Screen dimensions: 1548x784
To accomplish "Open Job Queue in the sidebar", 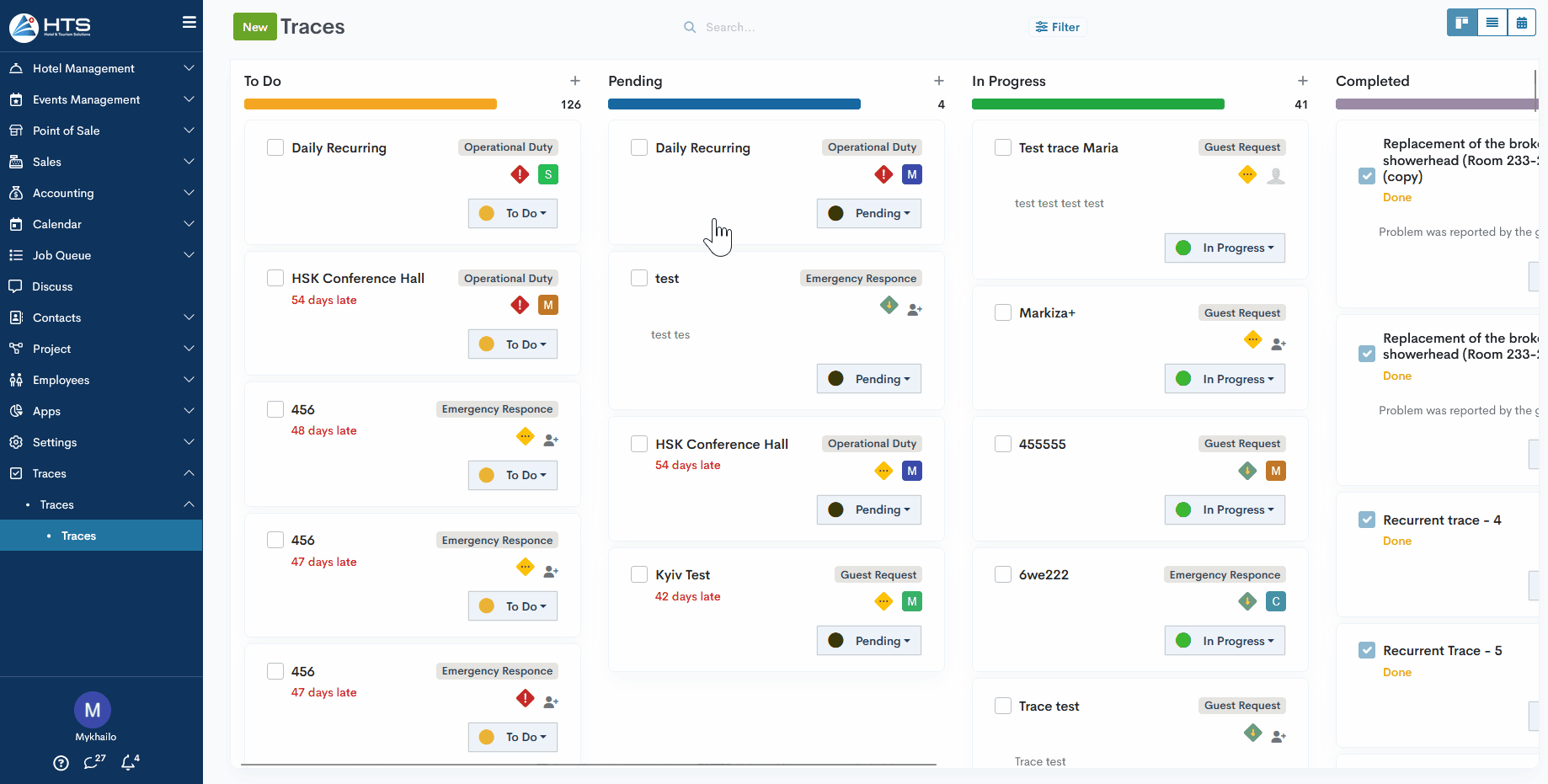I will pos(61,255).
